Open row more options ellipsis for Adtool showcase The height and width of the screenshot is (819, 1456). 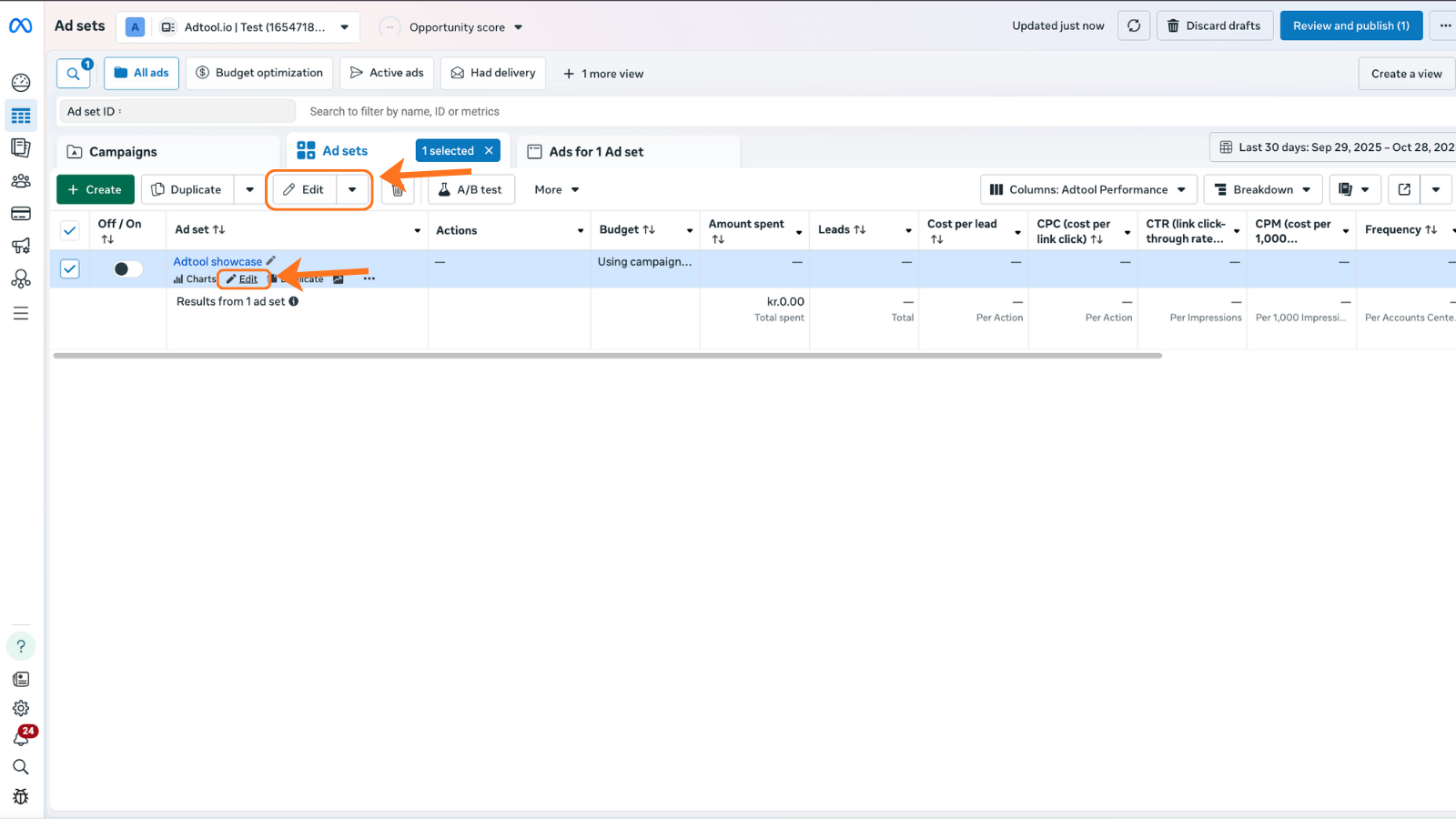tap(369, 278)
